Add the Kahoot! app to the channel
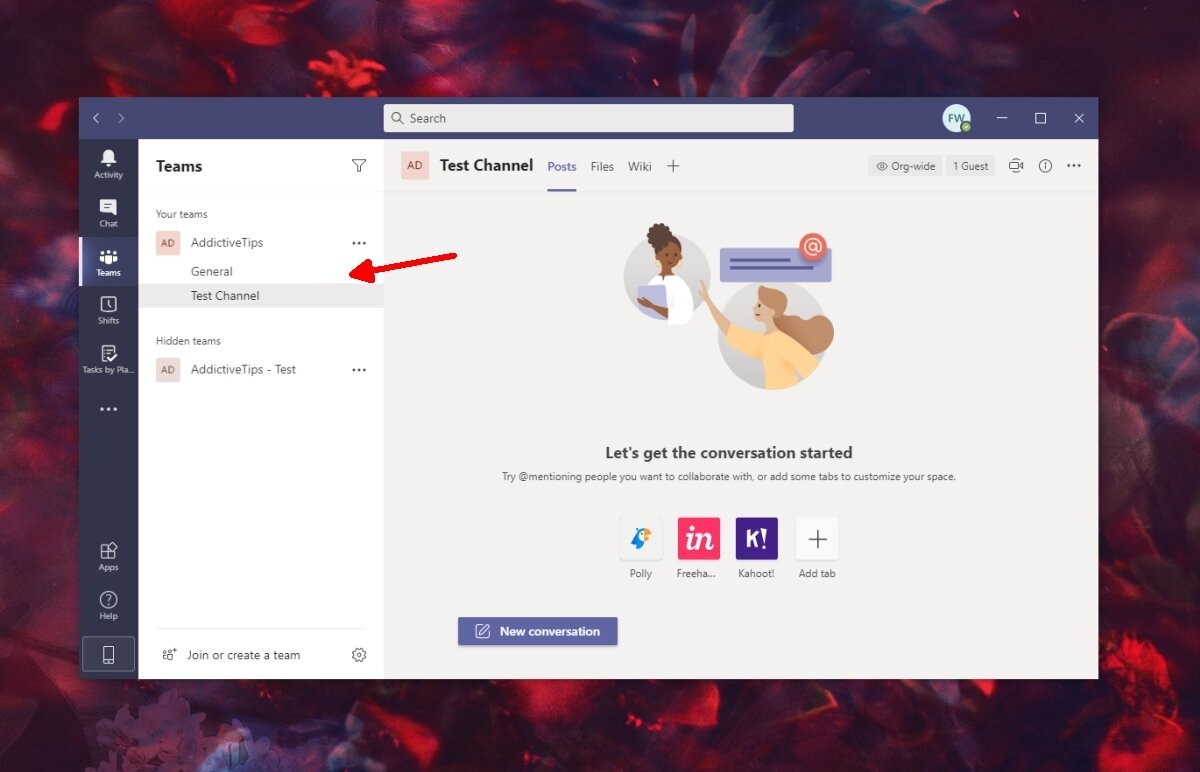 (756, 538)
